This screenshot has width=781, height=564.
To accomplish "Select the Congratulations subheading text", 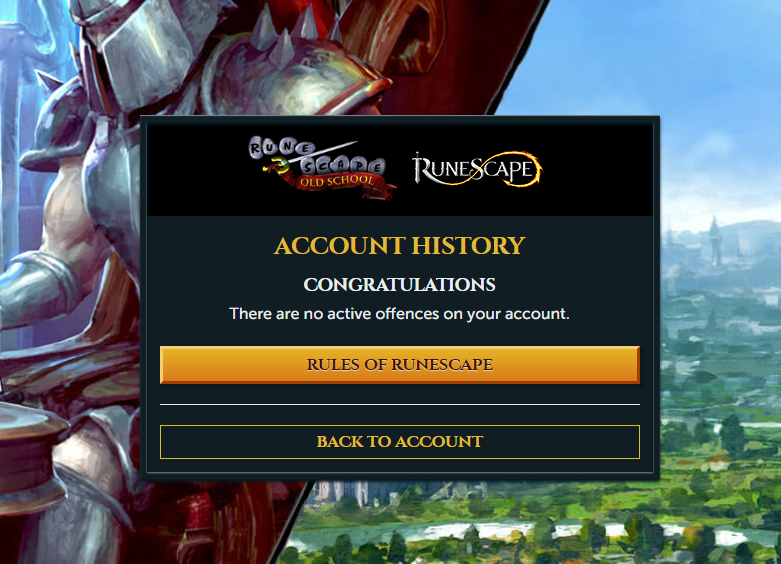I will click(x=399, y=284).
